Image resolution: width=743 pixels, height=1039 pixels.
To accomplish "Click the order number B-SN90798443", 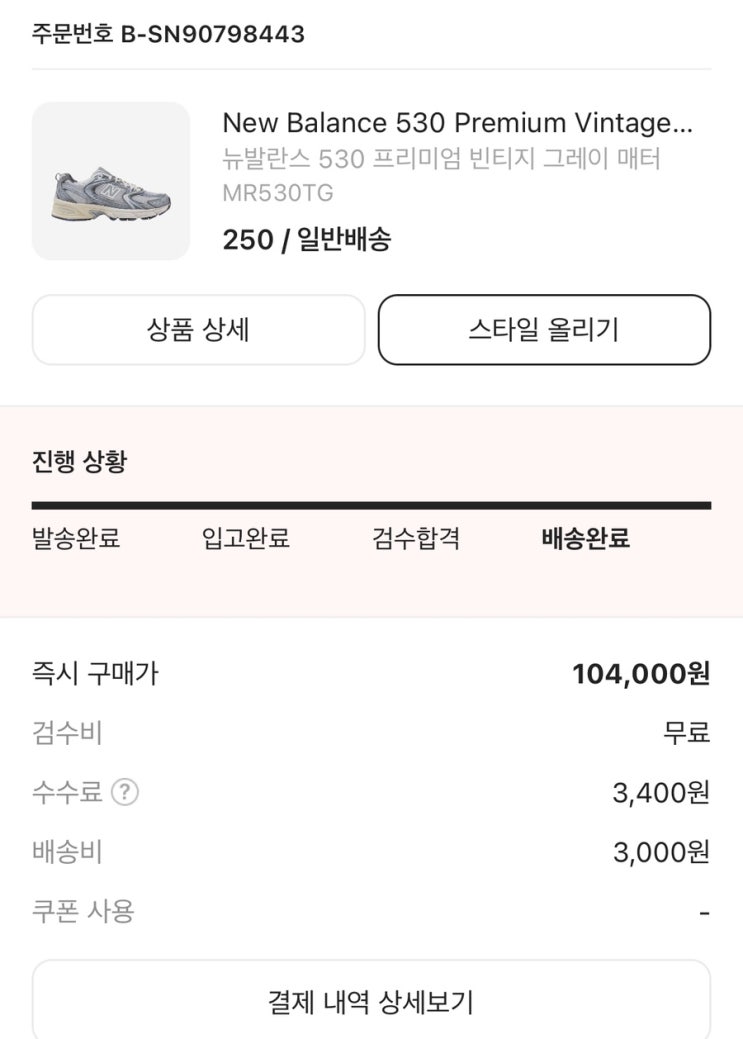I will (x=168, y=34).
